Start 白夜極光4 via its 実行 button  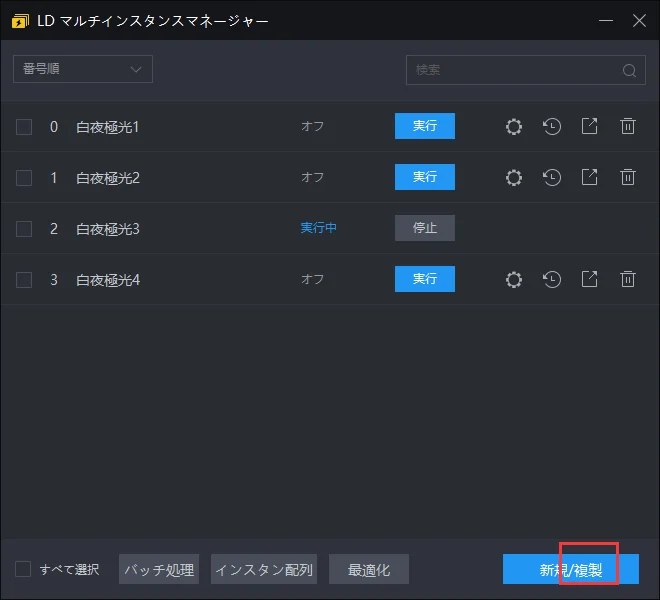click(x=425, y=279)
